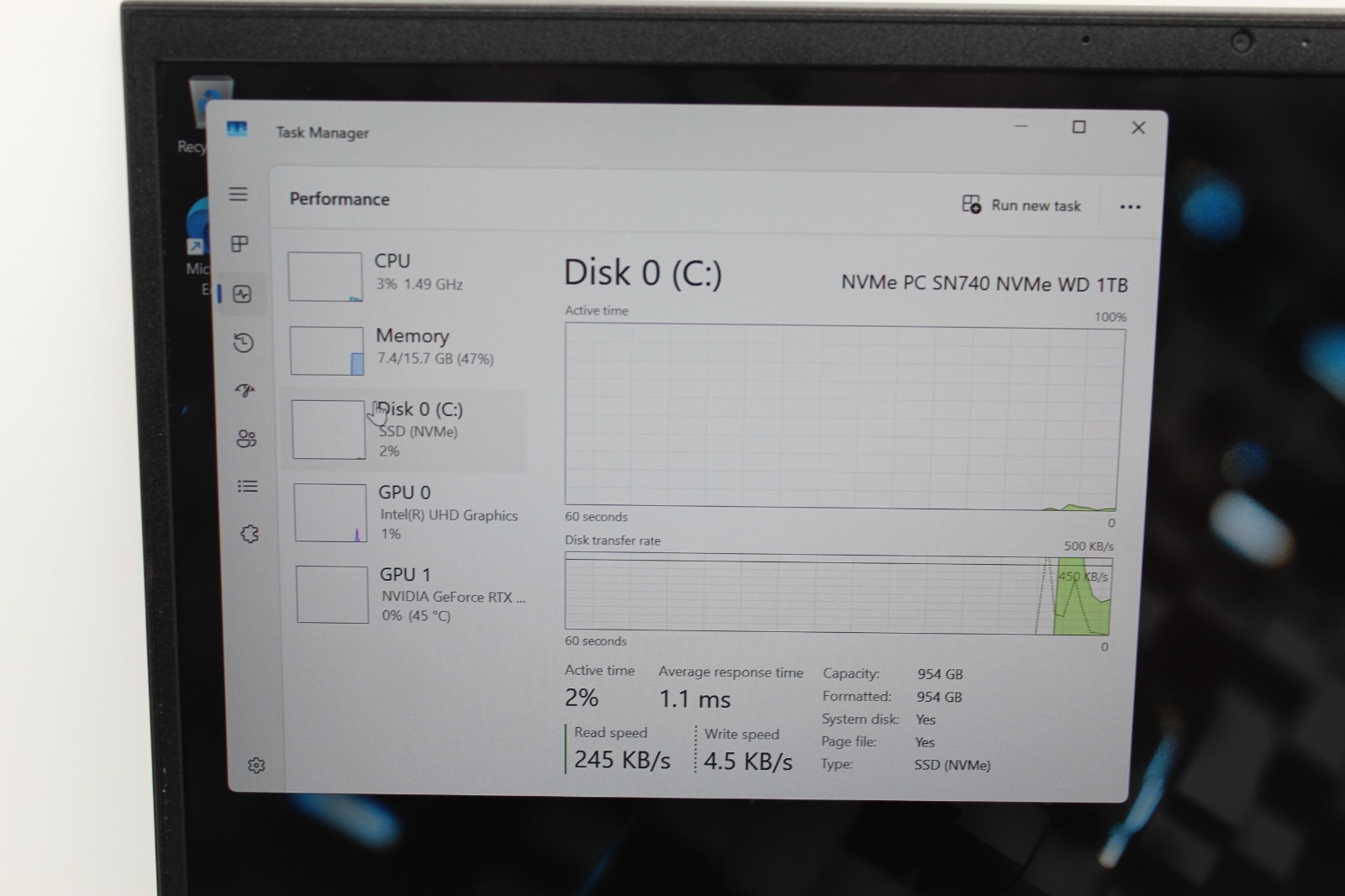This screenshot has width=1345, height=896.
Task: Open the App history page icon
Action: (x=244, y=343)
